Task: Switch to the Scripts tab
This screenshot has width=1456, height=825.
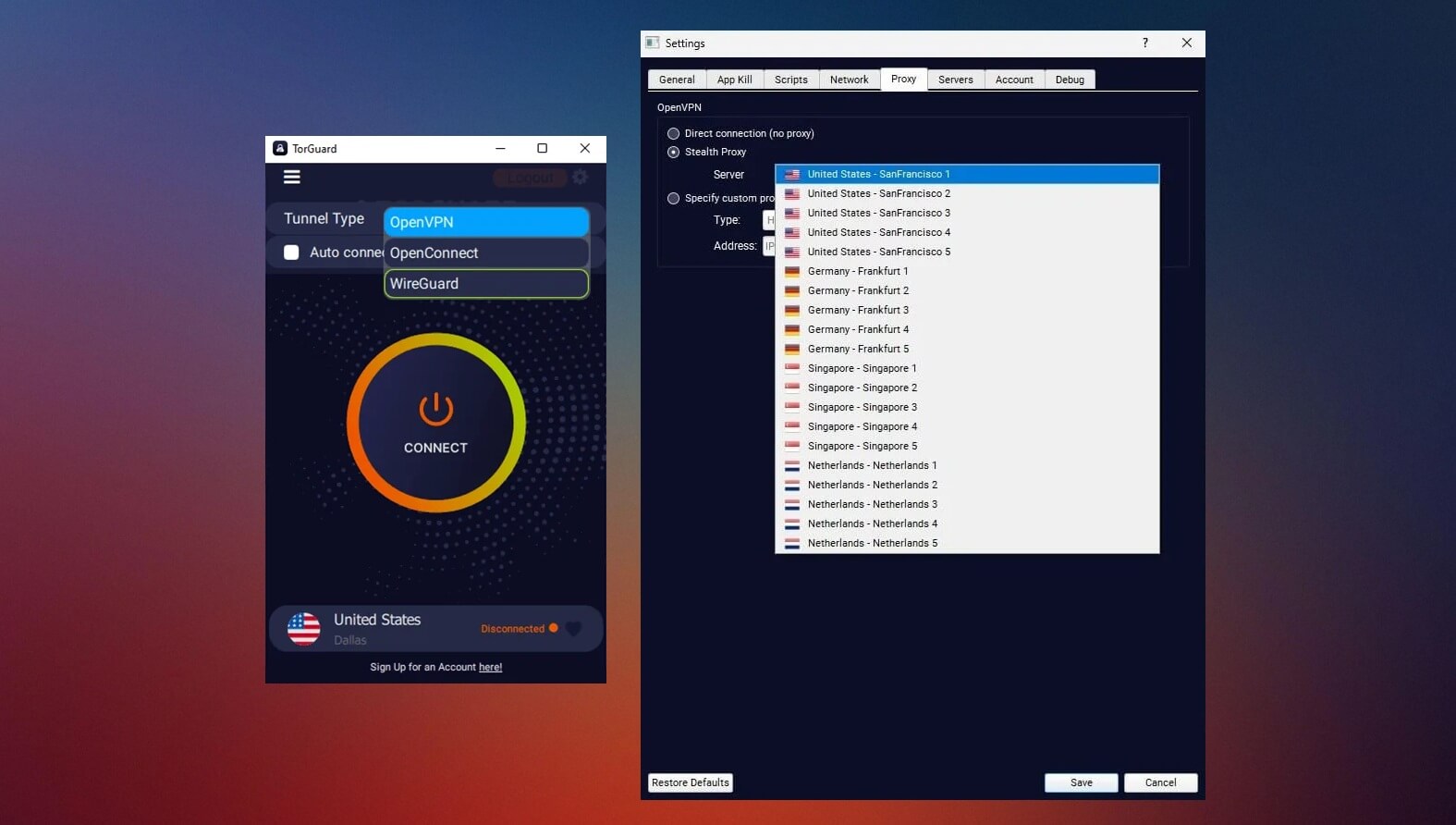Action: click(791, 80)
